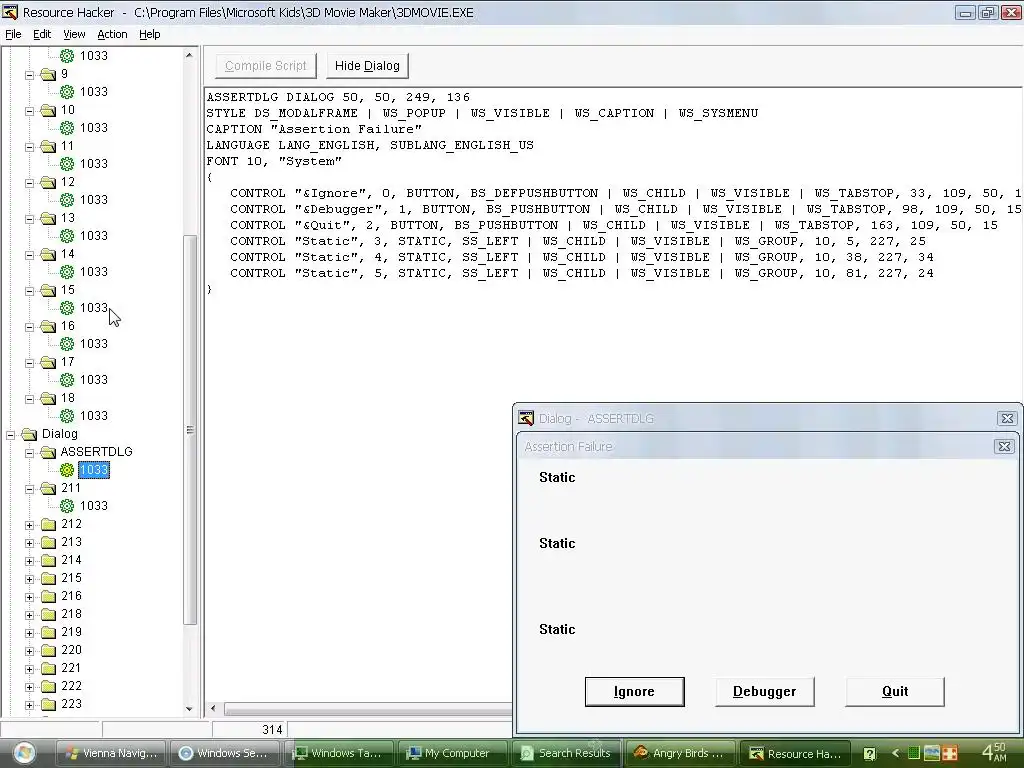This screenshot has width=1024, height=768.
Task: Click the FONT 10, "System" script line
Action: (274, 161)
